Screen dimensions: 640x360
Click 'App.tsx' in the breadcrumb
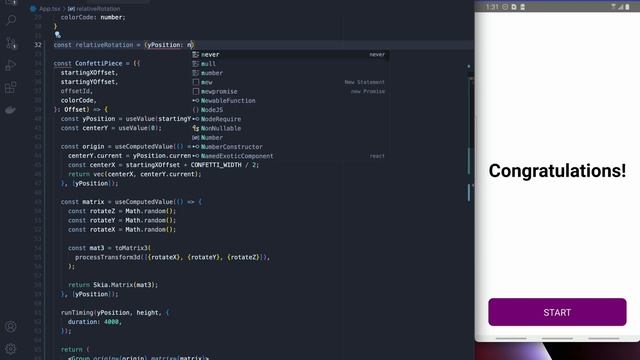tap(50, 9)
